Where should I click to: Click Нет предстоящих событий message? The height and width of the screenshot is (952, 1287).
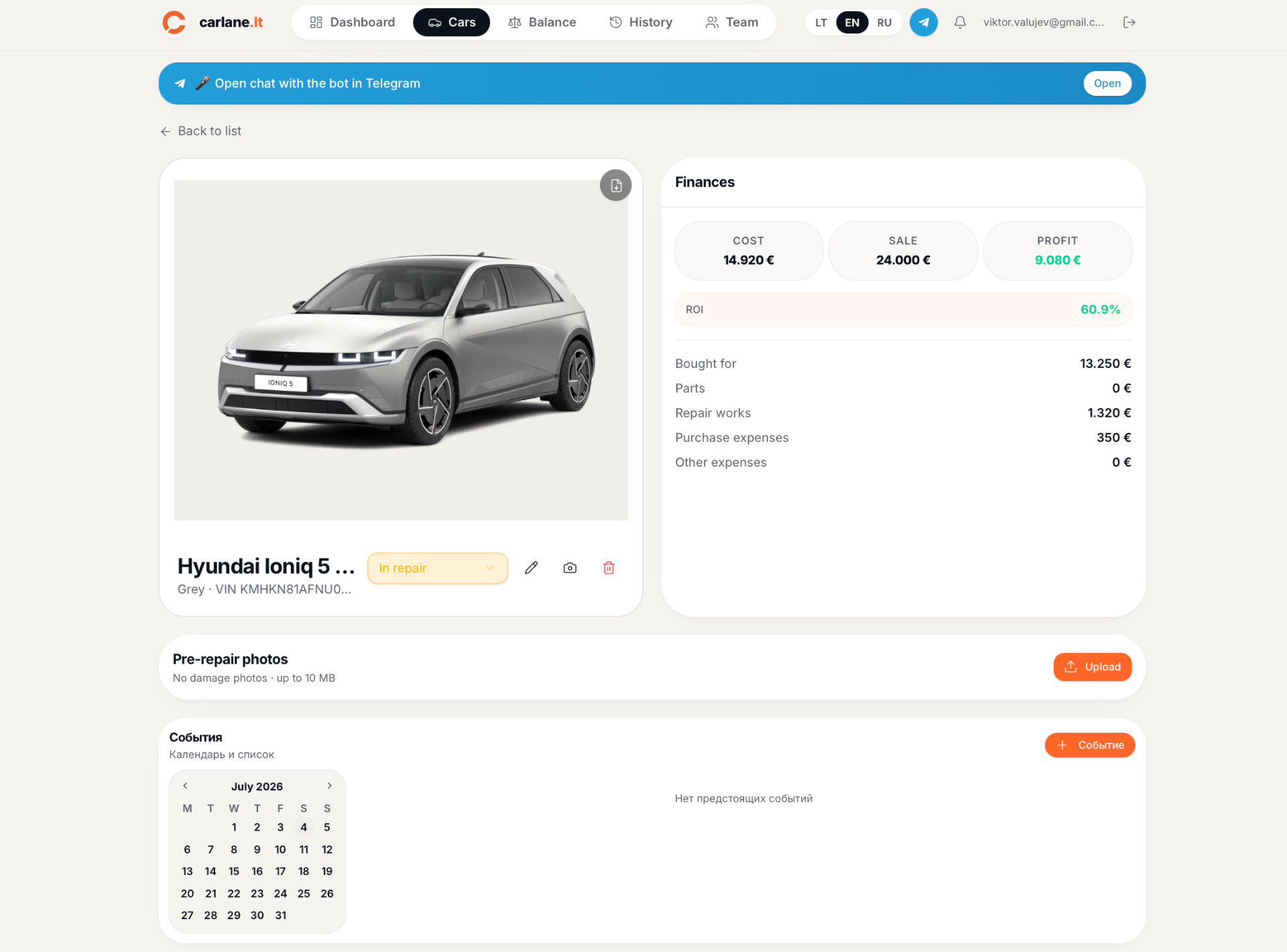[743, 798]
